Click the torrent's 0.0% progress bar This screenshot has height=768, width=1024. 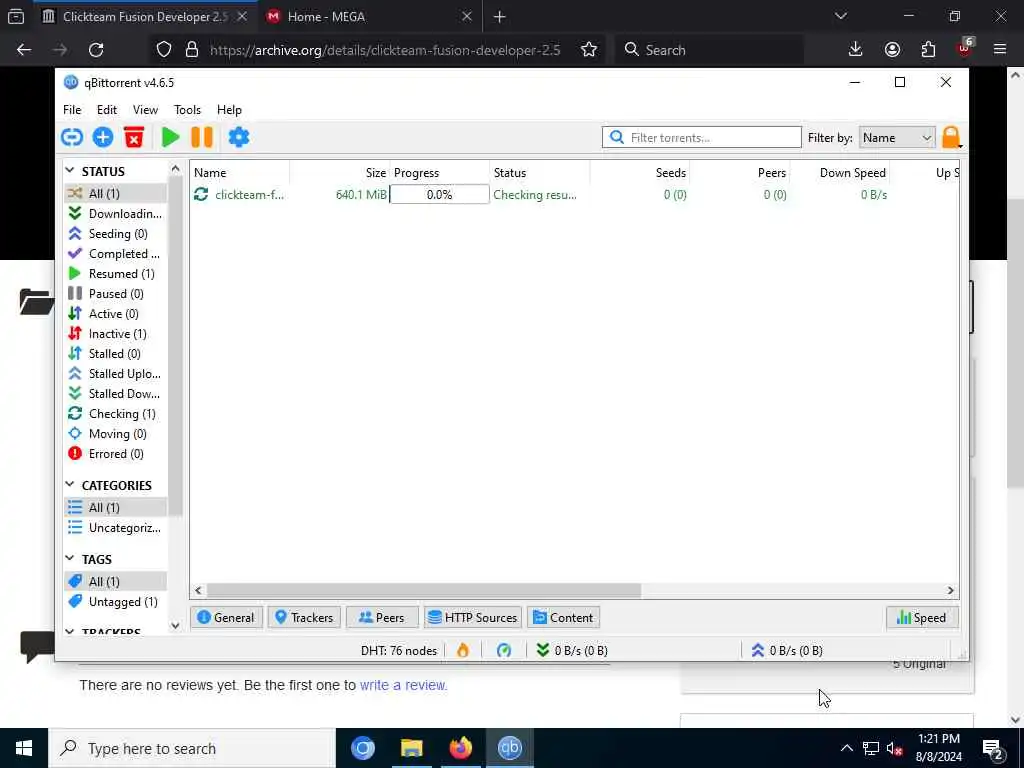440,195
